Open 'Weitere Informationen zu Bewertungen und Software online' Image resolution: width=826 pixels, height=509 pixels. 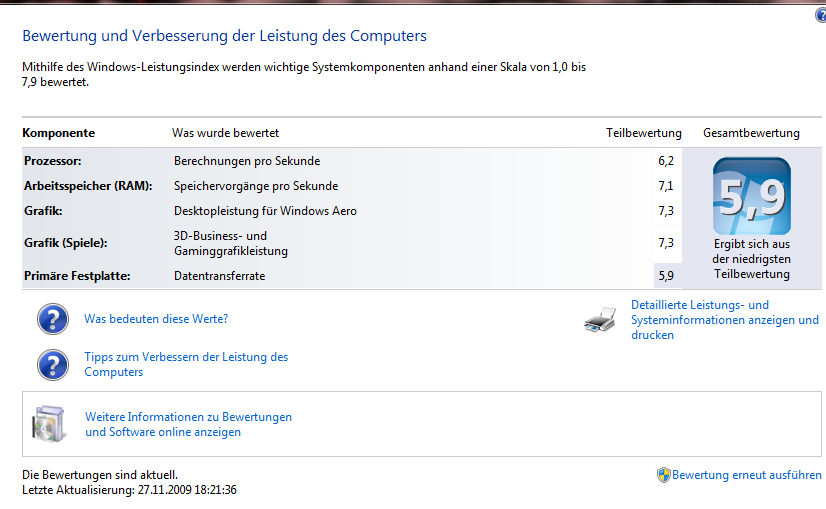(188, 424)
